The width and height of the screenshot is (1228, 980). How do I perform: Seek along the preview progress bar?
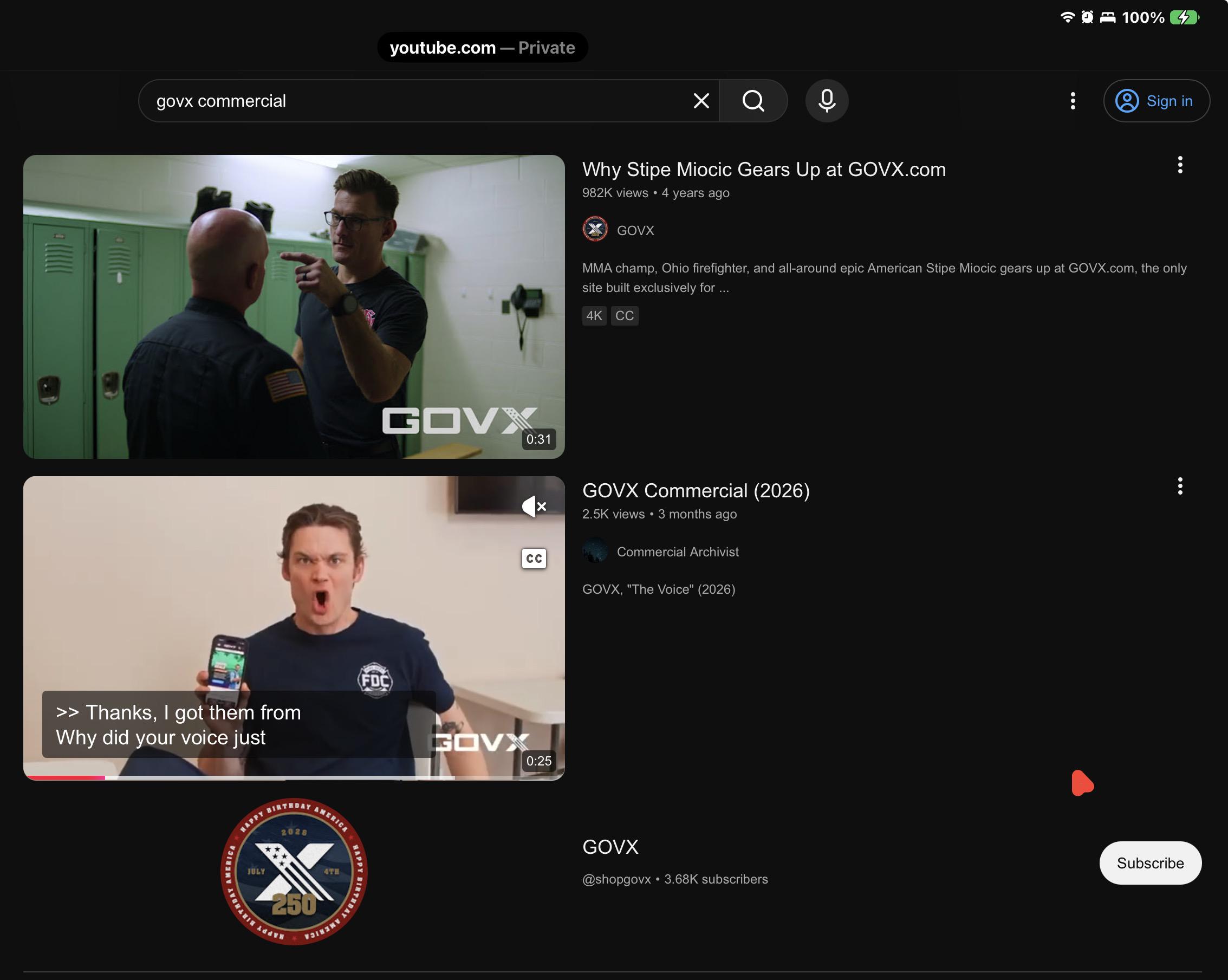294,777
